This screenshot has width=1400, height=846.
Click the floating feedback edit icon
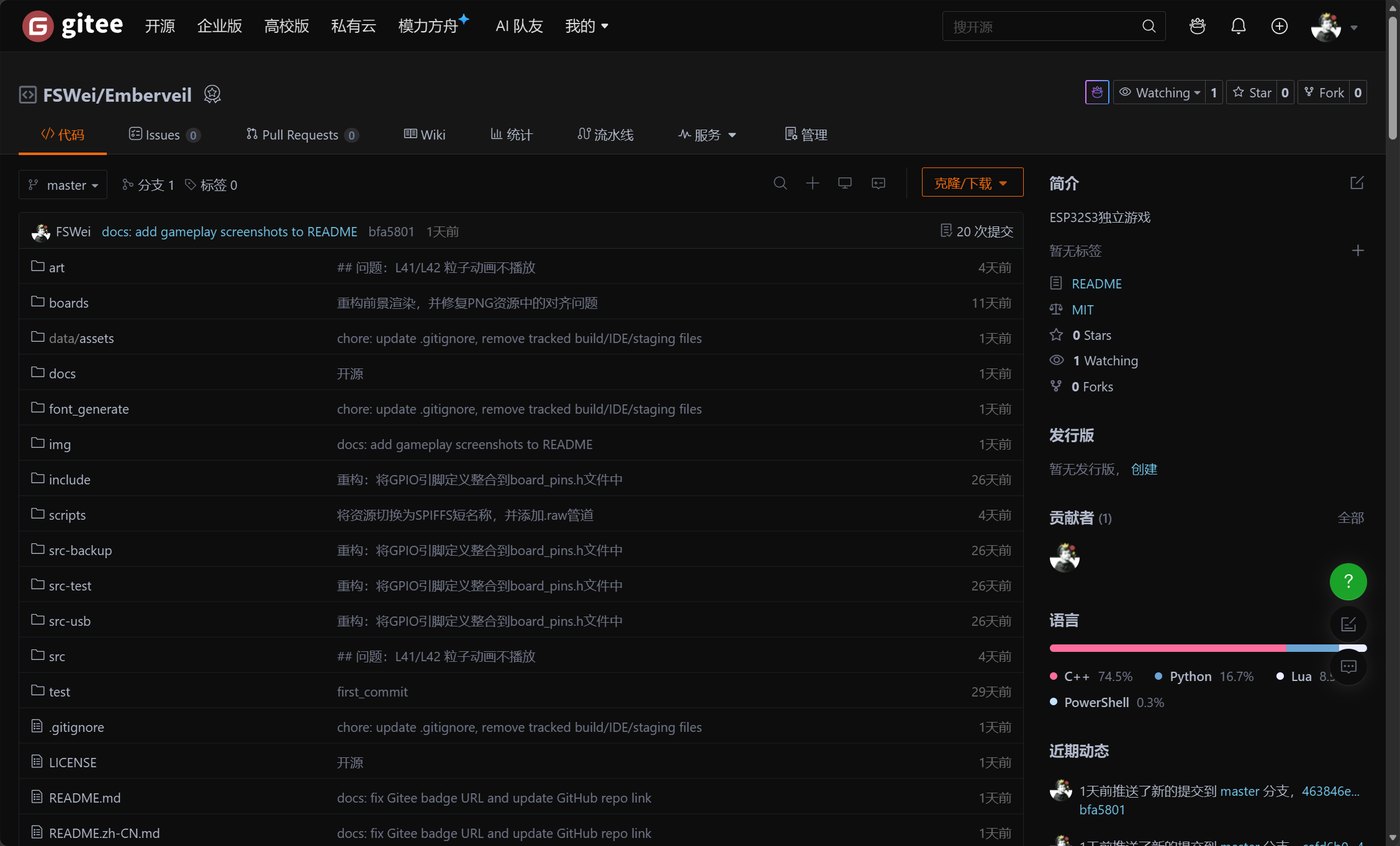(1348, 624)
